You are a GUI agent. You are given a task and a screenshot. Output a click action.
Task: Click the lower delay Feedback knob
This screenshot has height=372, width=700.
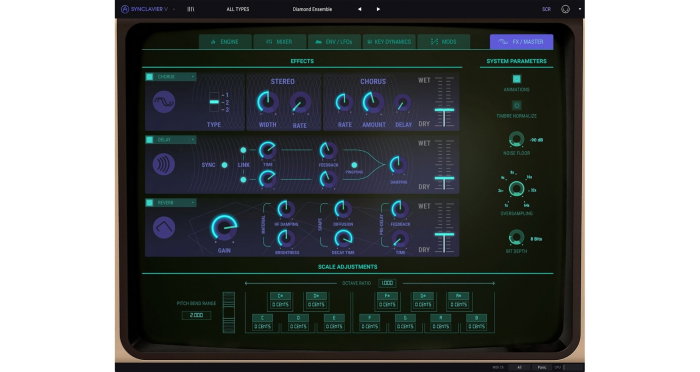(328, 179)
